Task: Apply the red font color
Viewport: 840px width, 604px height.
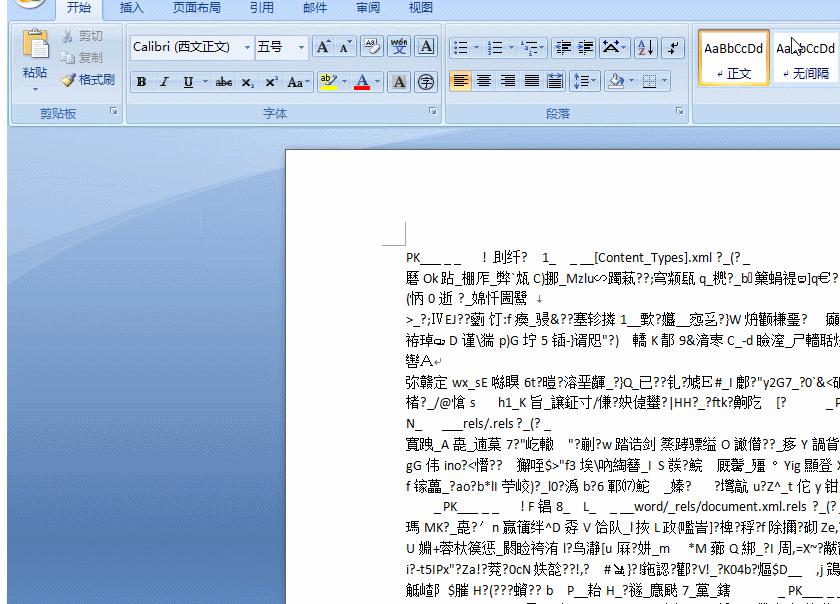Action: click(362, 82)
